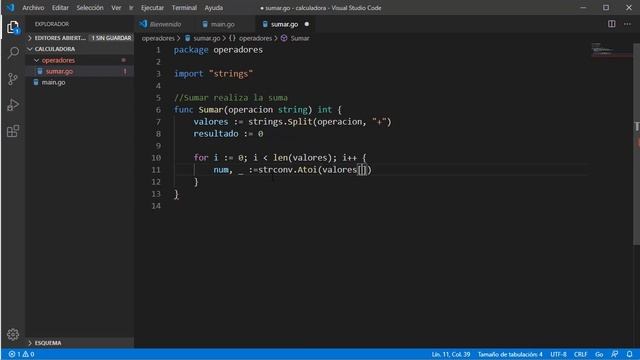Click the editor vertical scrollbar

[636, 143]
